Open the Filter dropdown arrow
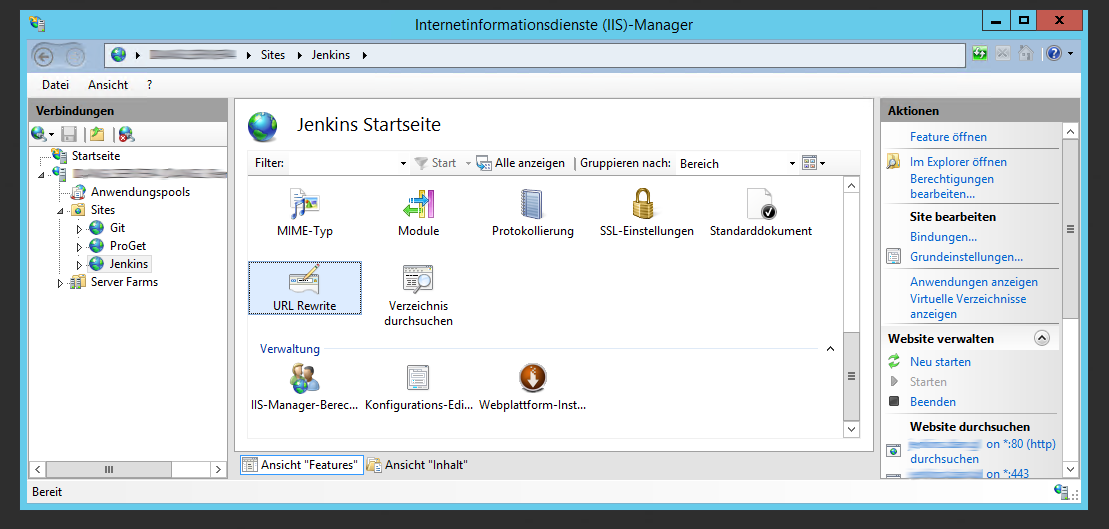1109x529 pixels. pos(403,163)
